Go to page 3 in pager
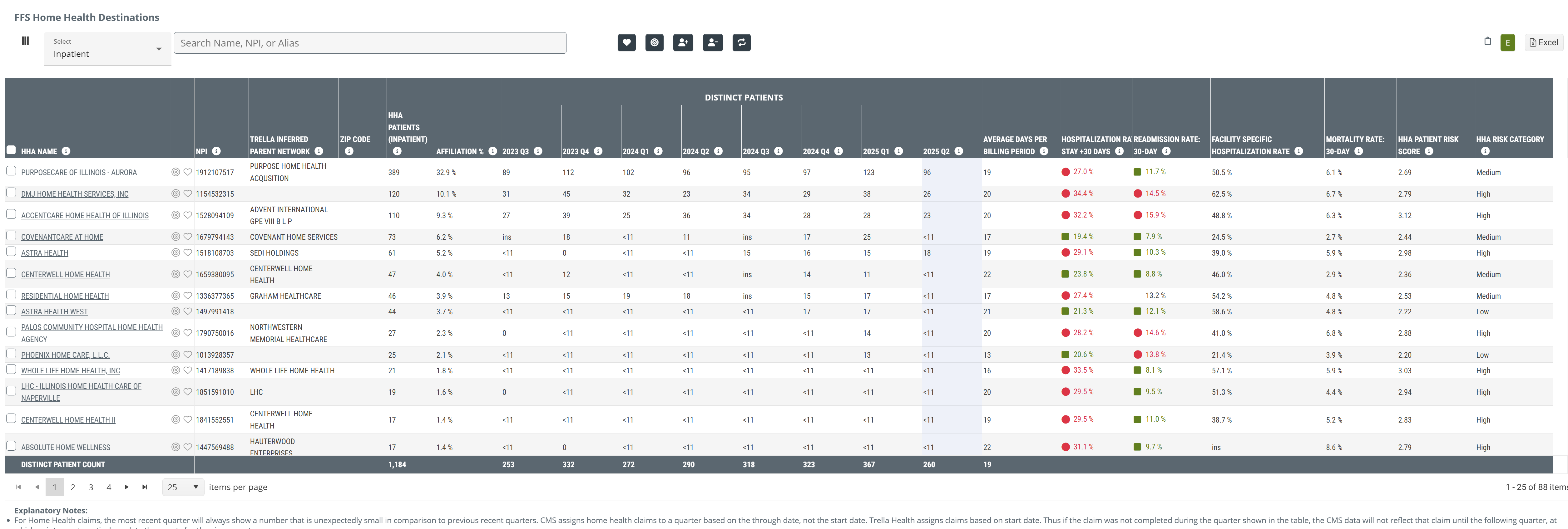This screenshot has width=1568, height=529. tap(91, 487)
